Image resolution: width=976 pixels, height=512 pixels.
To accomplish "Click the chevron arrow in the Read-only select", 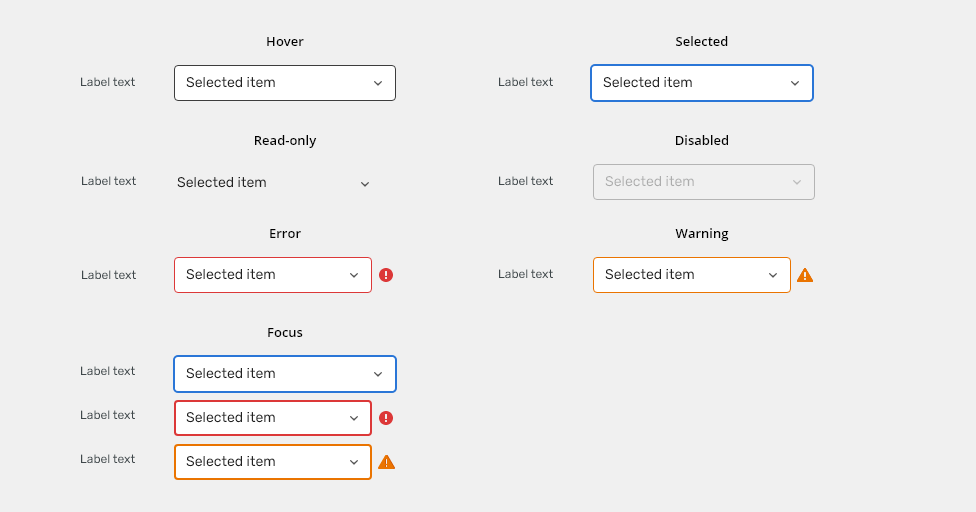I will 365,184.
